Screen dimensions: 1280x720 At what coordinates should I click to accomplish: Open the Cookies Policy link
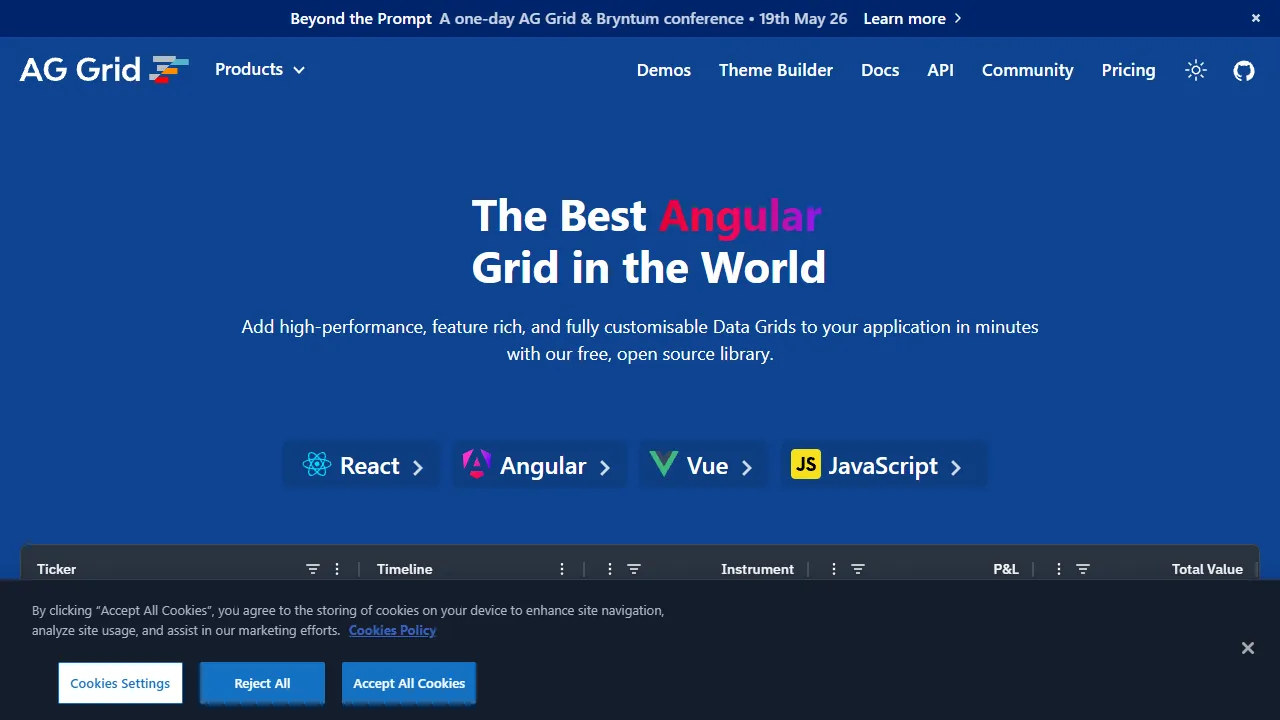click(392, 630)
